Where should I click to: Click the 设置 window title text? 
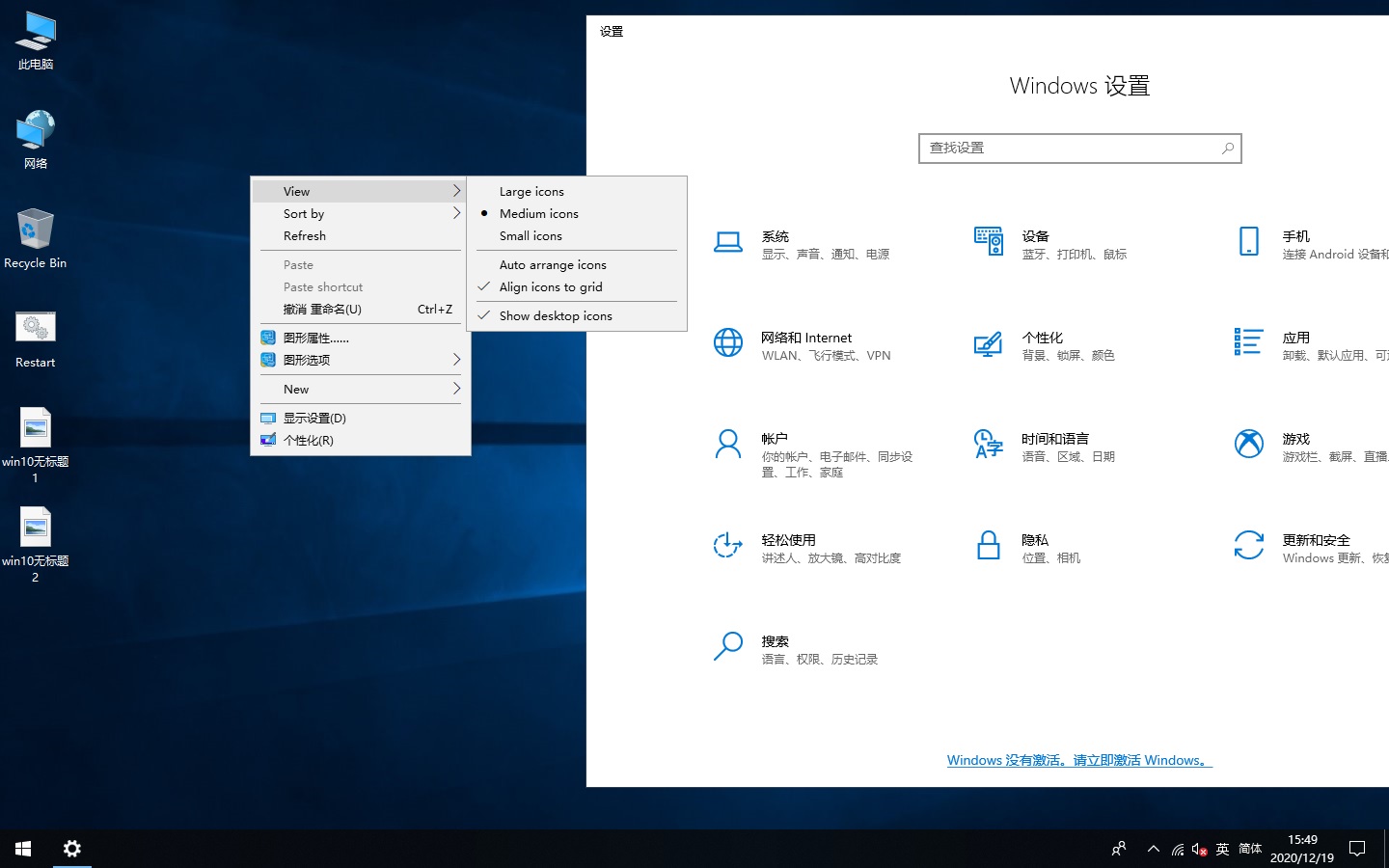(x=612, y=31)
